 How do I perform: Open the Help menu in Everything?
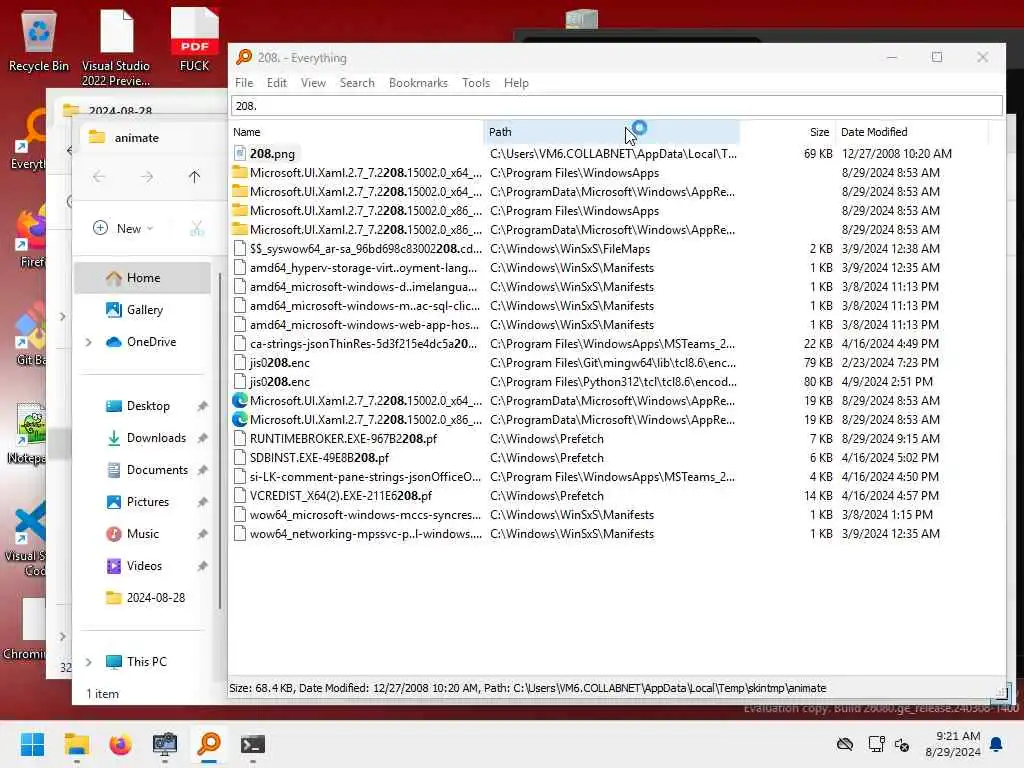tap(516, 83)
